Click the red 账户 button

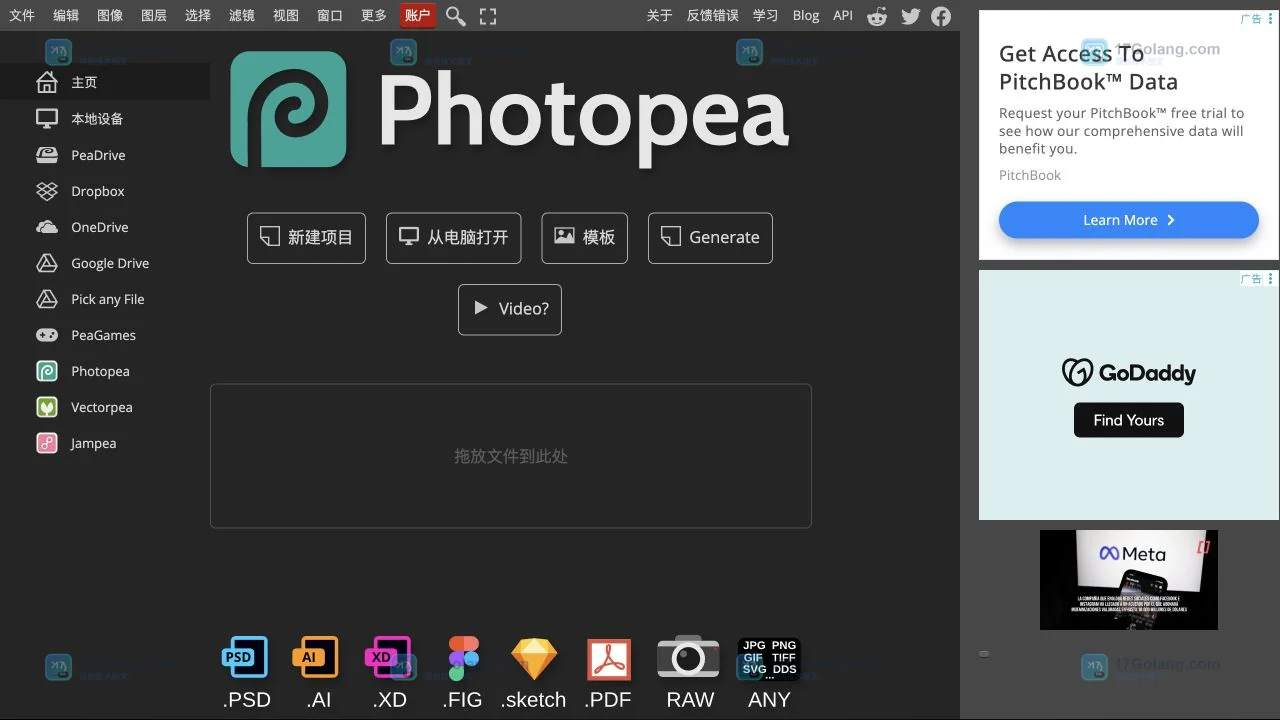pyautogui.click(x=418, y=15)
